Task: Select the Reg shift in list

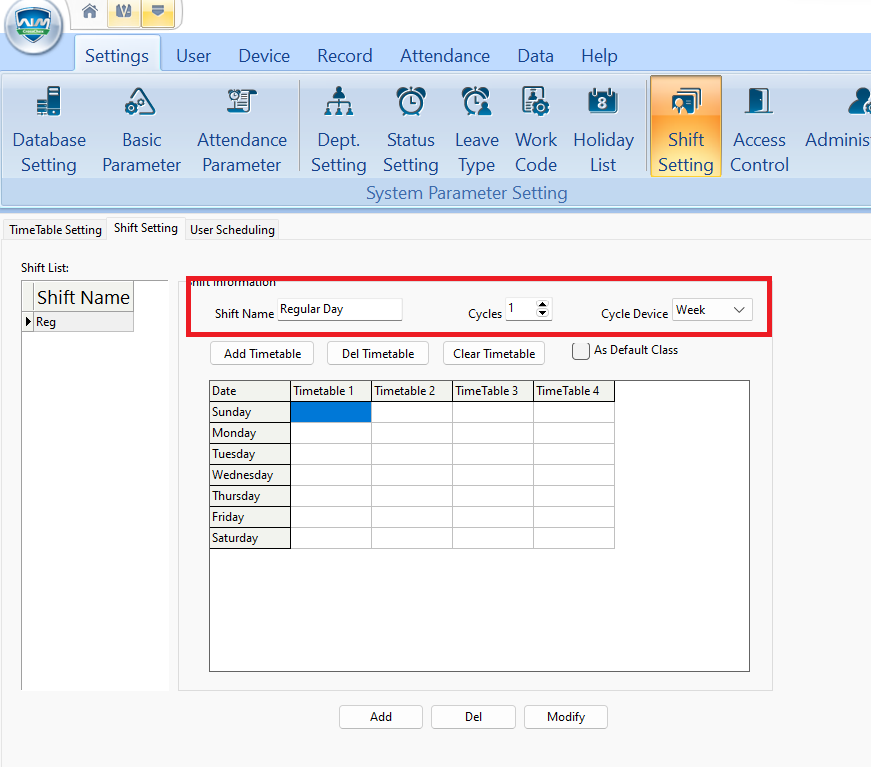Action: 83,322
